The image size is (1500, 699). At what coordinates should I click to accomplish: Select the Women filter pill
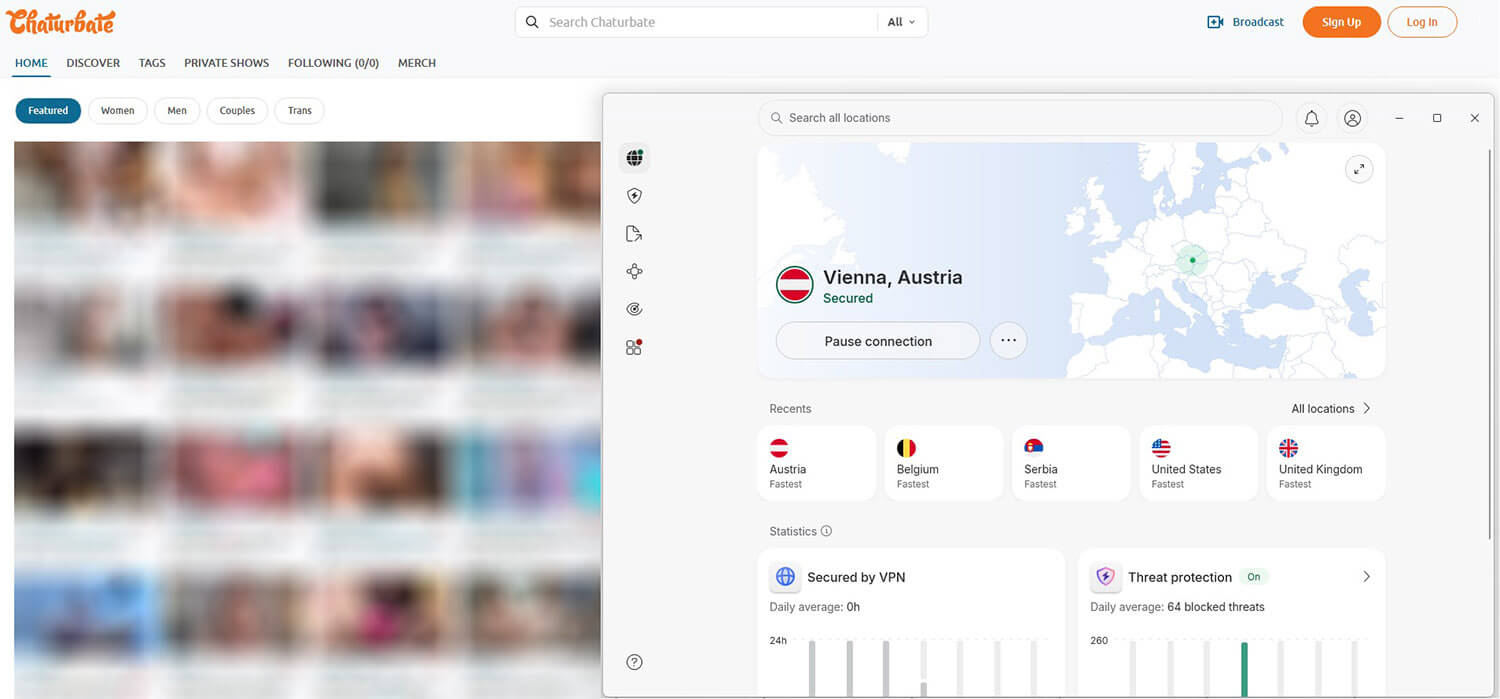click(117, 111)
